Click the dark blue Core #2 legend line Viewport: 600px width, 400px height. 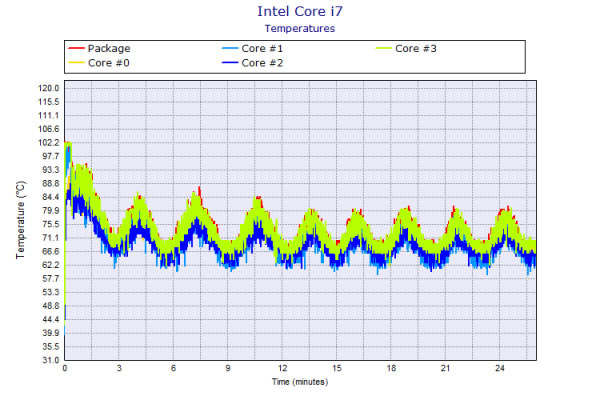click(230, 62)
